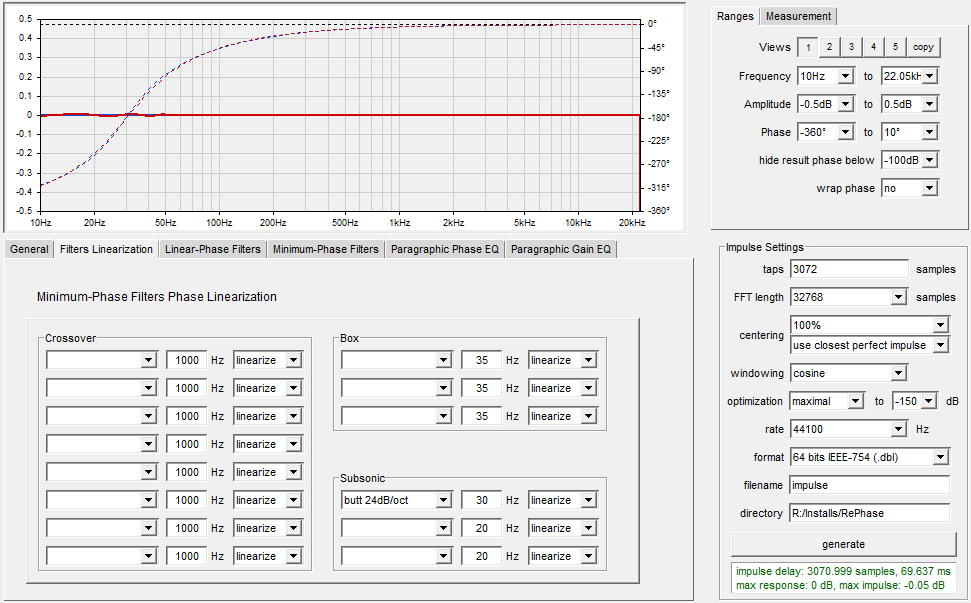The image size is (971, 603).
Task: Open the Minimum-Phase Filters tab
Action: click(326, 249)
